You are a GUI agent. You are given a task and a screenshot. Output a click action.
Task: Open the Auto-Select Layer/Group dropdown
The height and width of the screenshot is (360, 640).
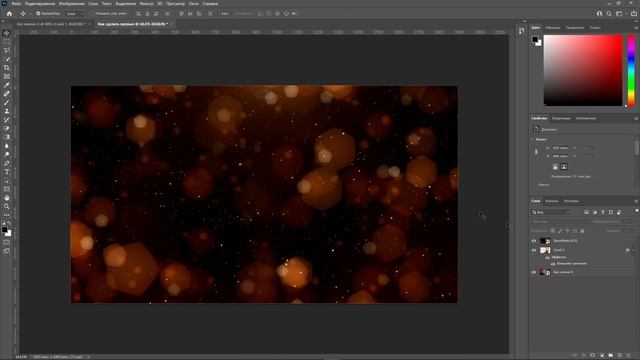pyautogui.click(x=75, y=13)
